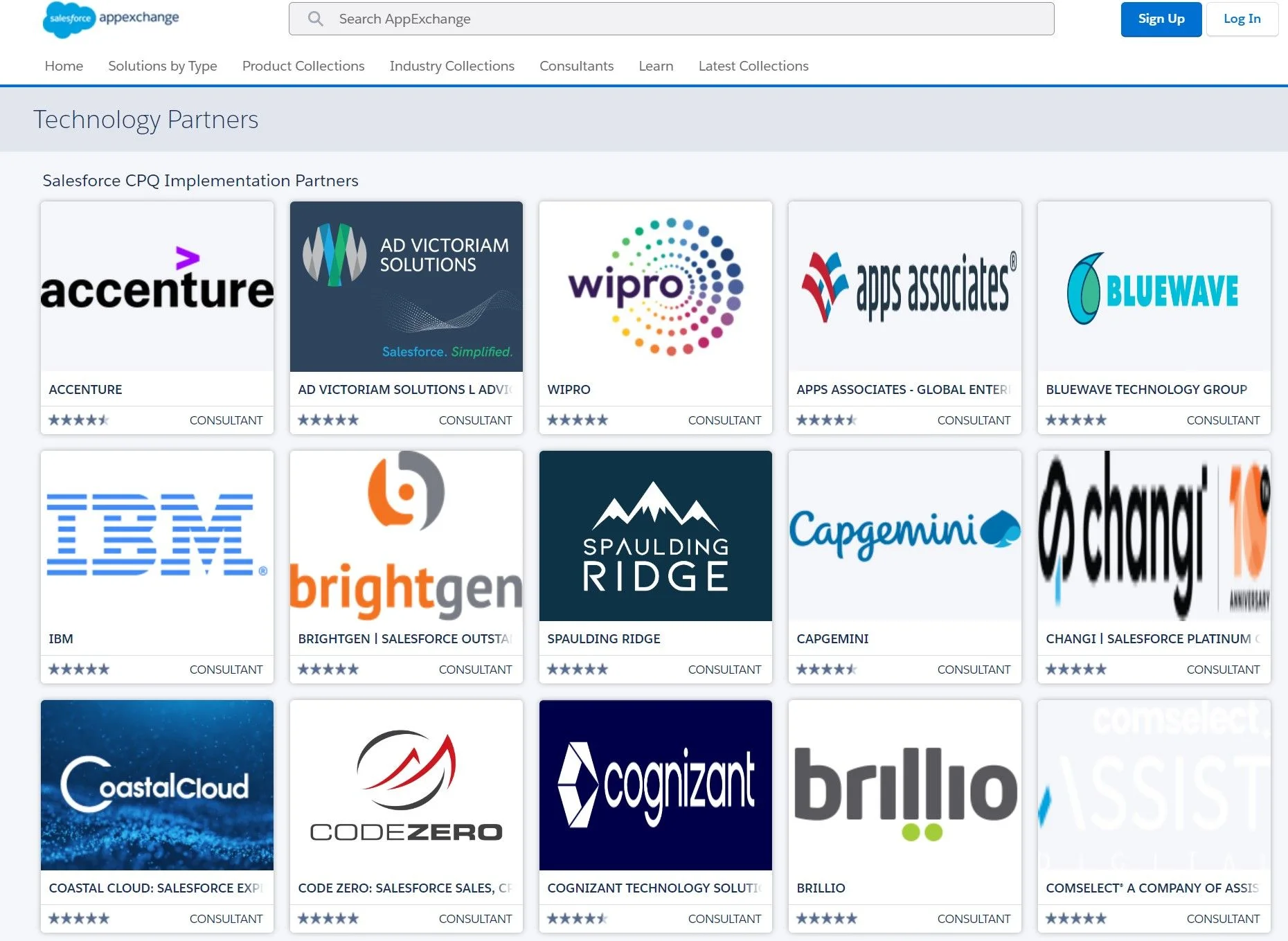Open Industry Collections menu

452,66
